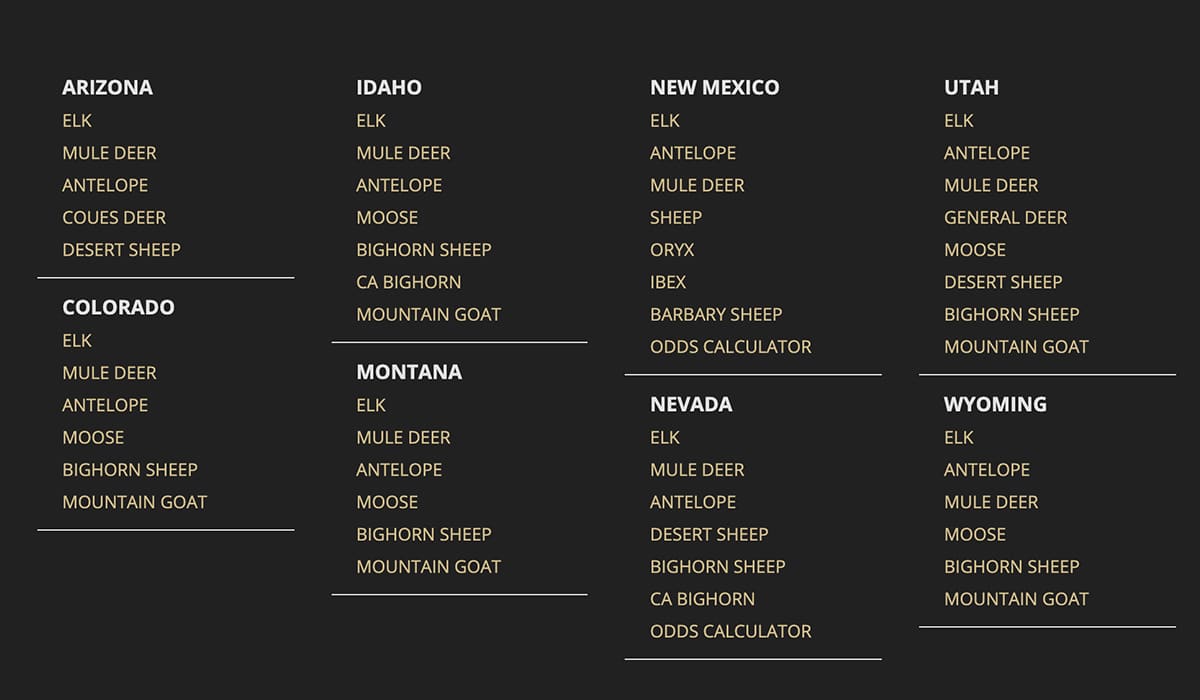Select Colorado Mountain Goat link

pyautogui.click(x=134, y=502)
